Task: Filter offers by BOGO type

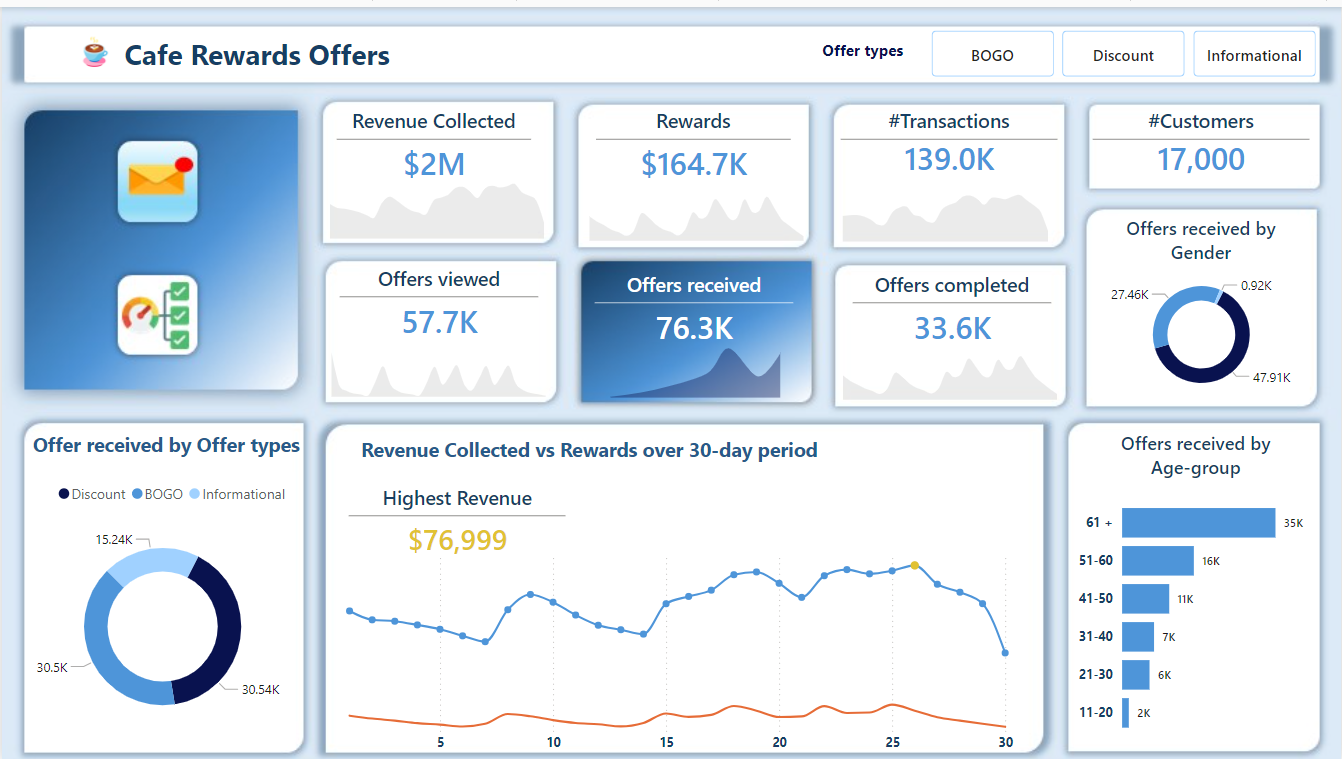Action: point(992,55)
